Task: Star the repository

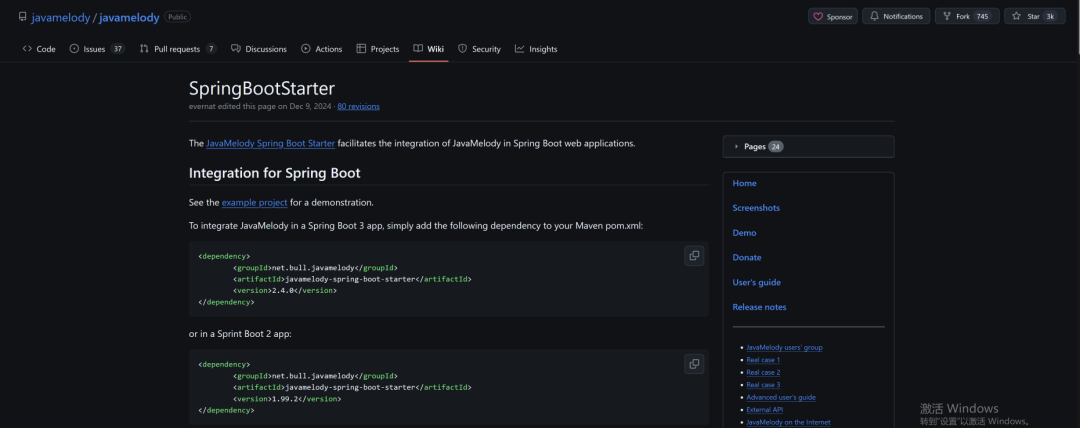Action: pyautogui.click(x=1035, y=17)
